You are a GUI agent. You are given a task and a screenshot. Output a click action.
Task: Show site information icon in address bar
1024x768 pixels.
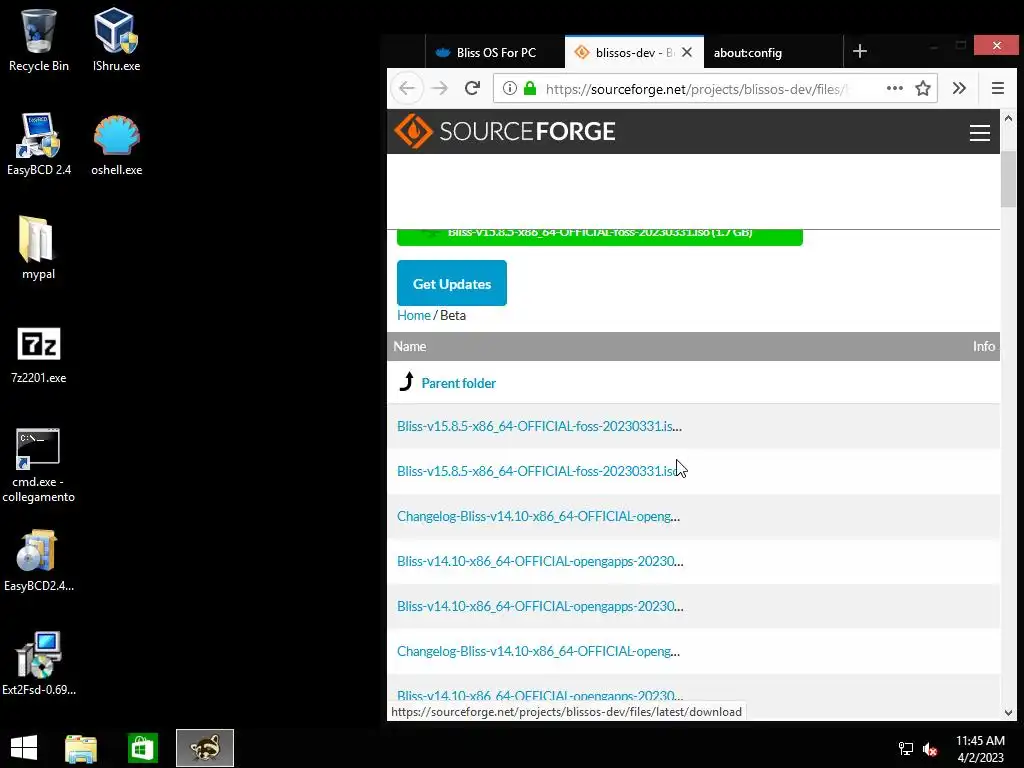pyautogui.click(x=510, y=88)
